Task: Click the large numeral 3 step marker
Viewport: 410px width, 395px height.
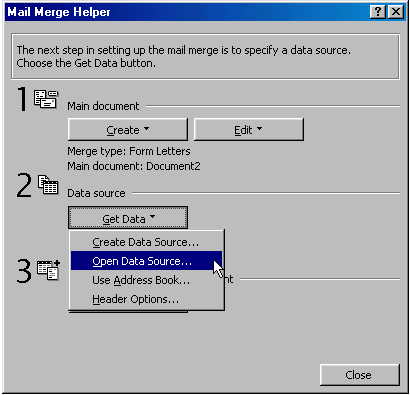Action: pos(24,271)
